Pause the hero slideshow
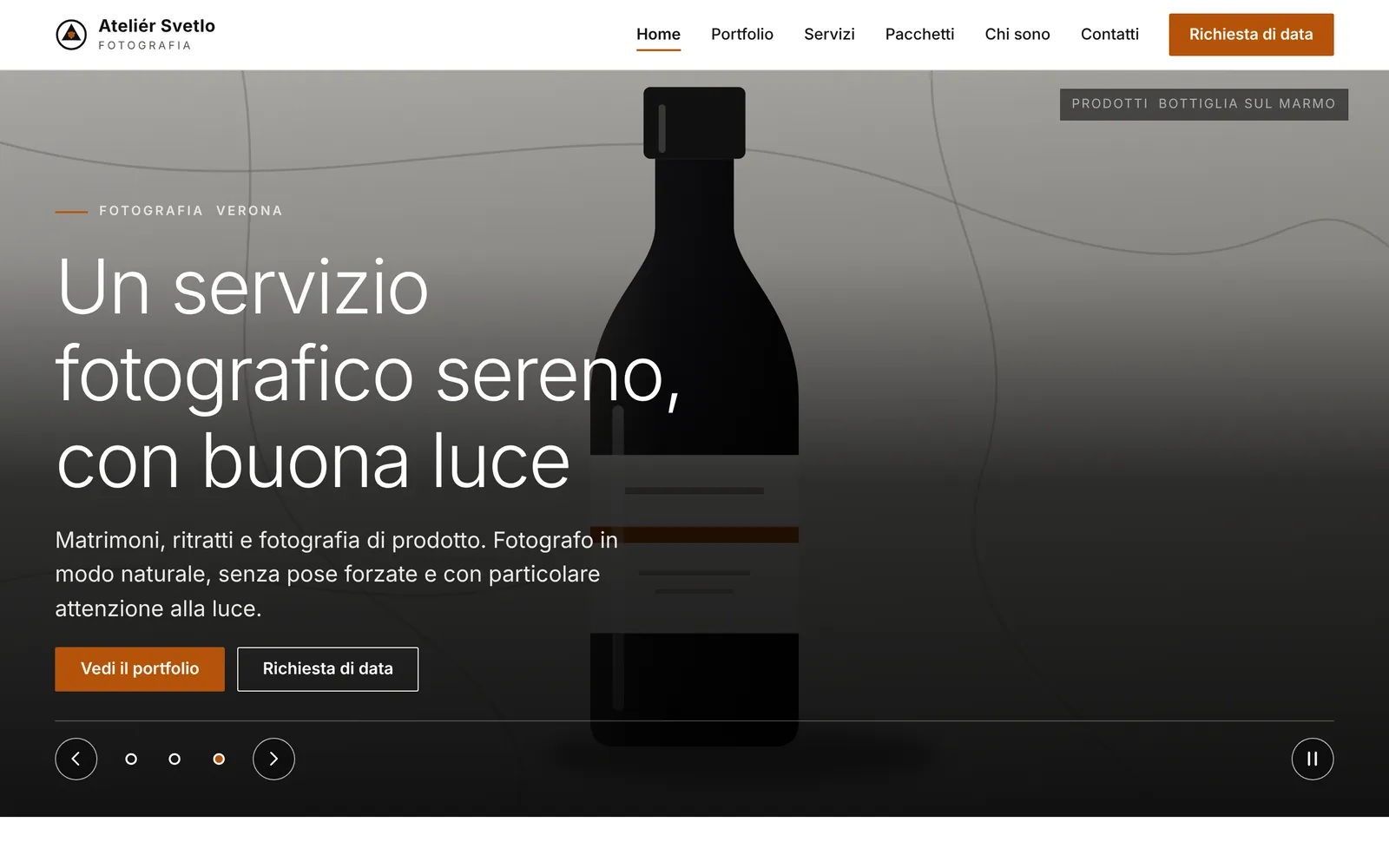 tap(1313, 759)
